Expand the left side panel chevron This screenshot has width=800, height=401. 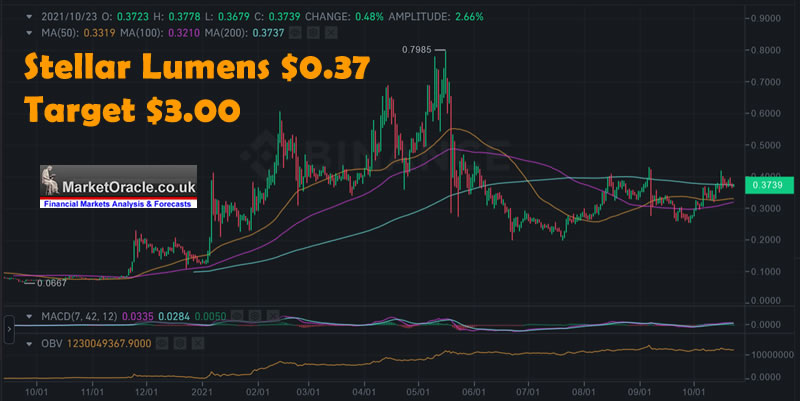(x=9, y=330)
